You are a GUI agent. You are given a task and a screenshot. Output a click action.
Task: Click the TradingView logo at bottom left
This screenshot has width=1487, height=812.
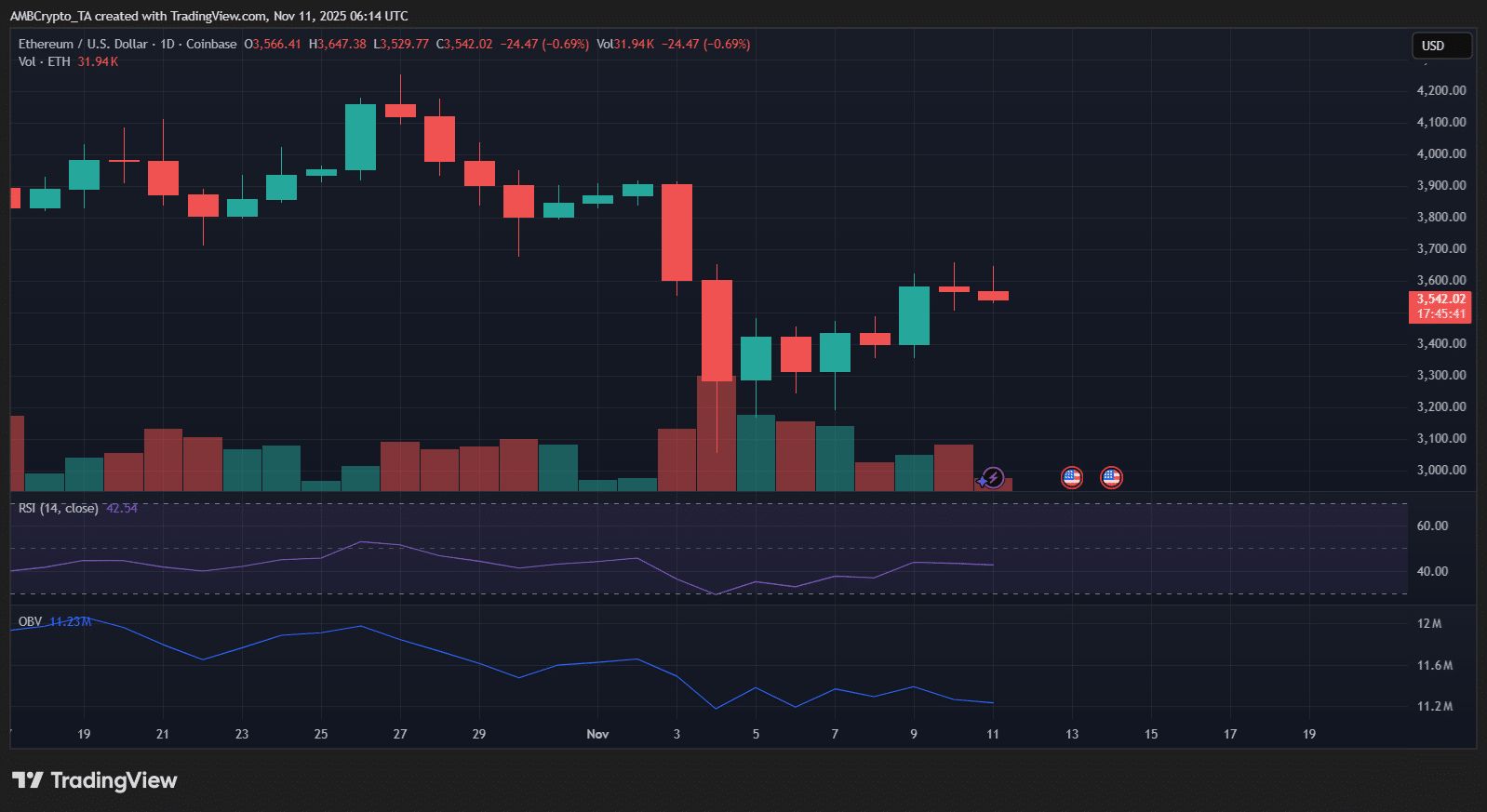coord(94,780)
